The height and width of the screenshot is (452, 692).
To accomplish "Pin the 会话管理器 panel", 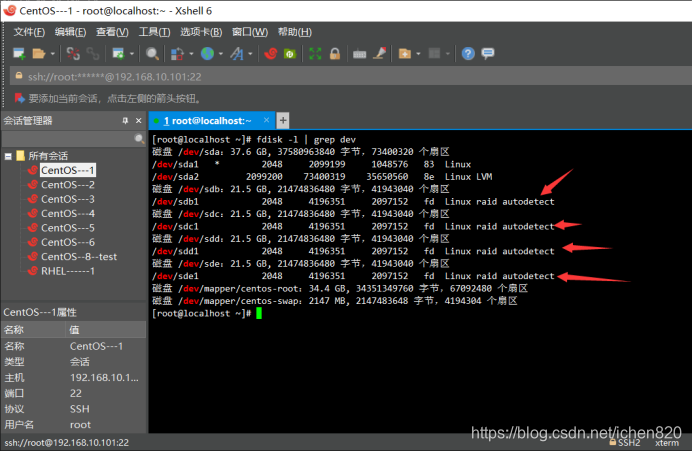I will pyautogui.click(x=125, y=121).
